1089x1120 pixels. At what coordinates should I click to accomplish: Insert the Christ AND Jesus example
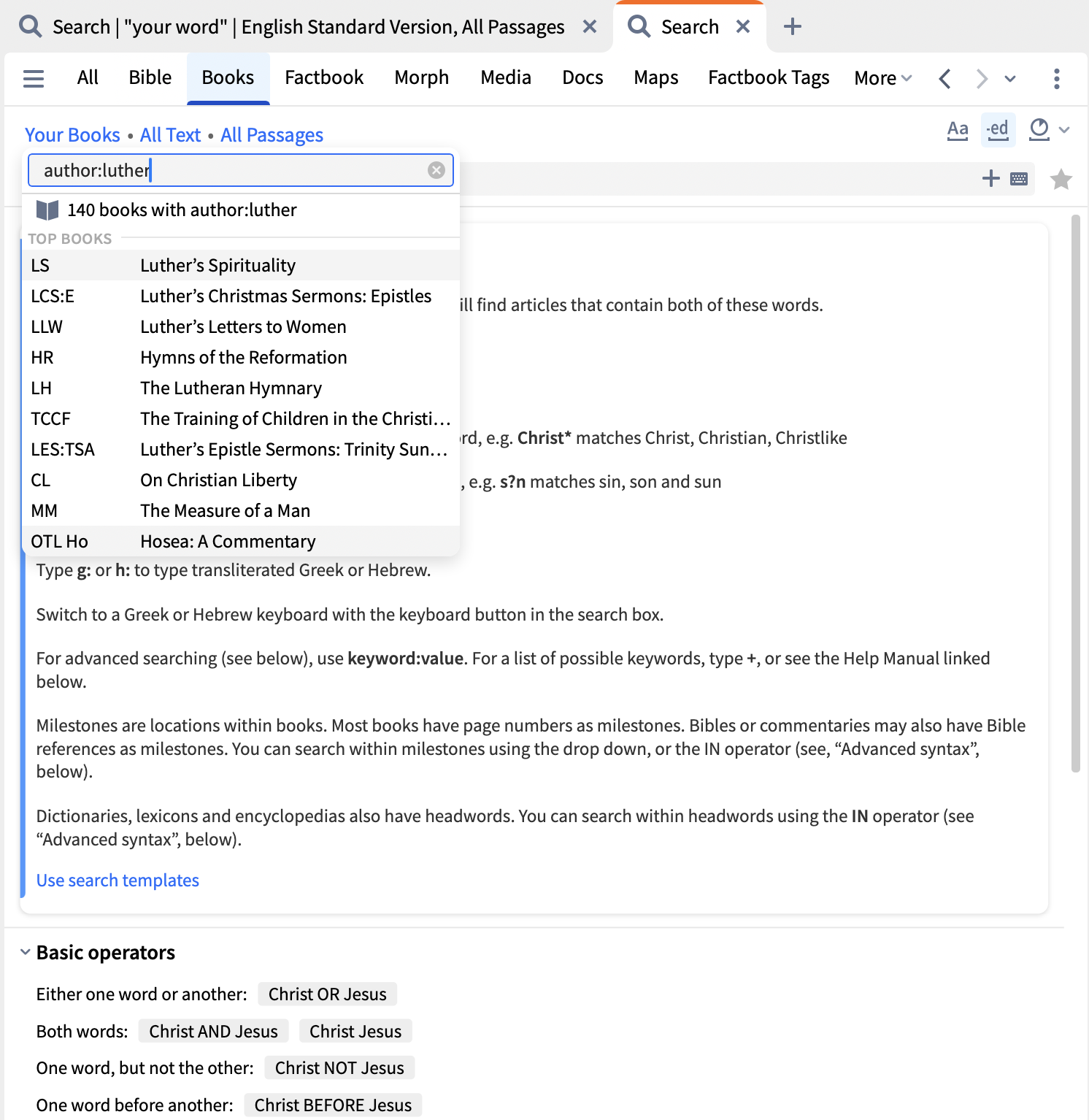click(x=214, y=1032)
